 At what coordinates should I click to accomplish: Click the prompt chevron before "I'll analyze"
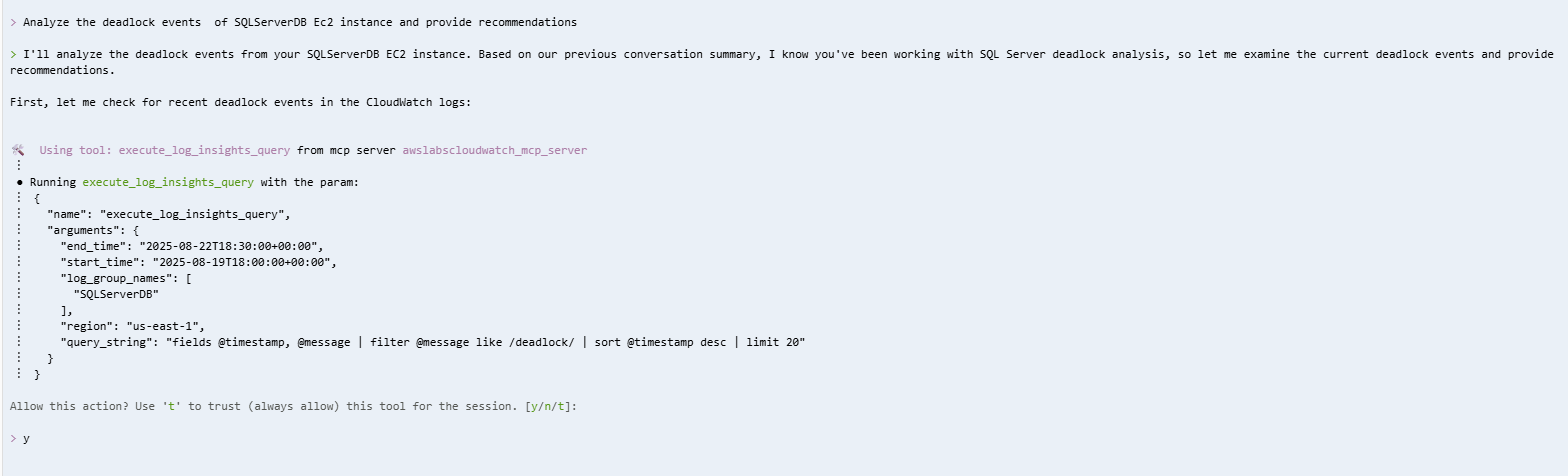[13, 54]
